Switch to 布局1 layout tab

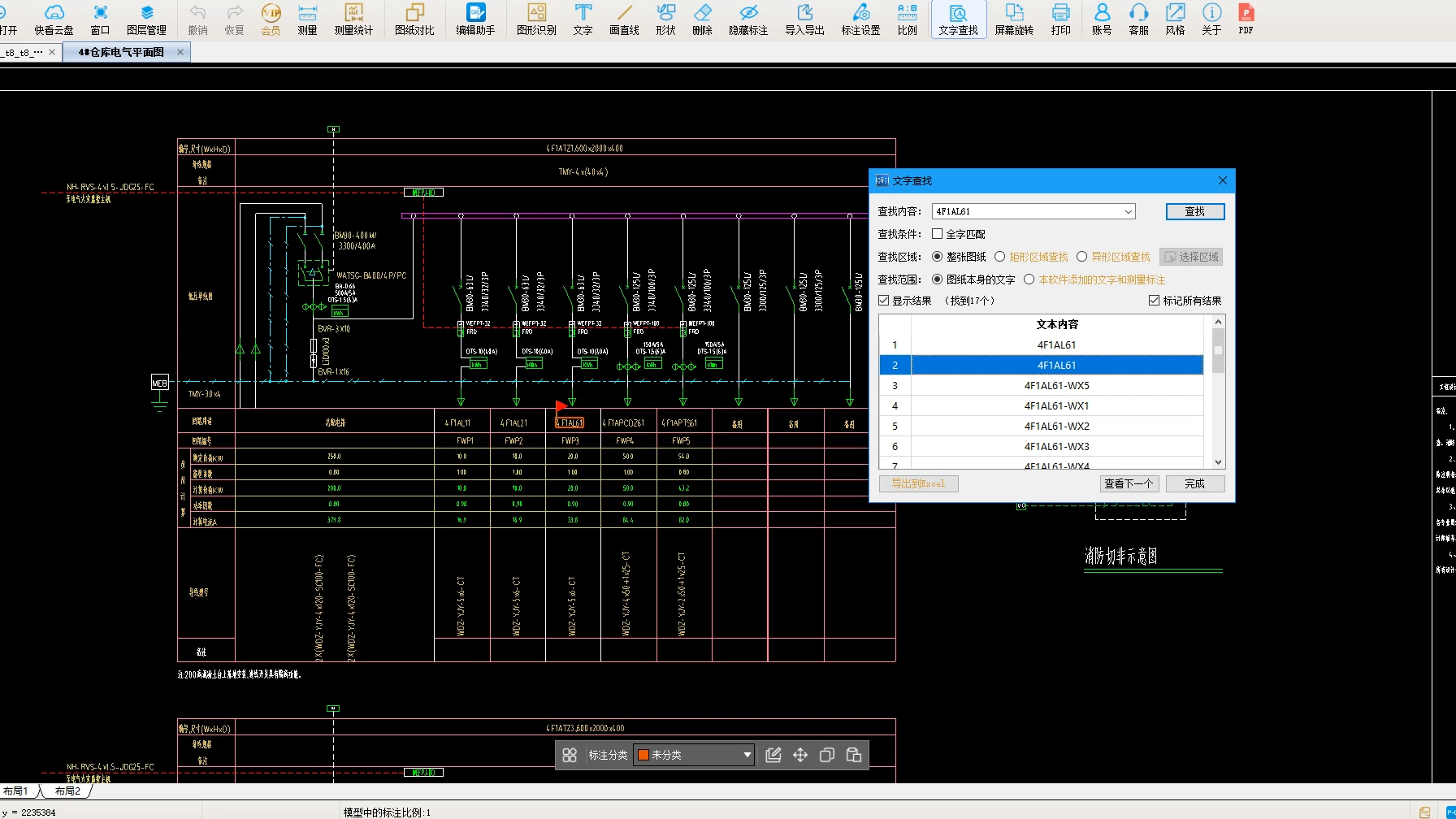tap(16, 791)
